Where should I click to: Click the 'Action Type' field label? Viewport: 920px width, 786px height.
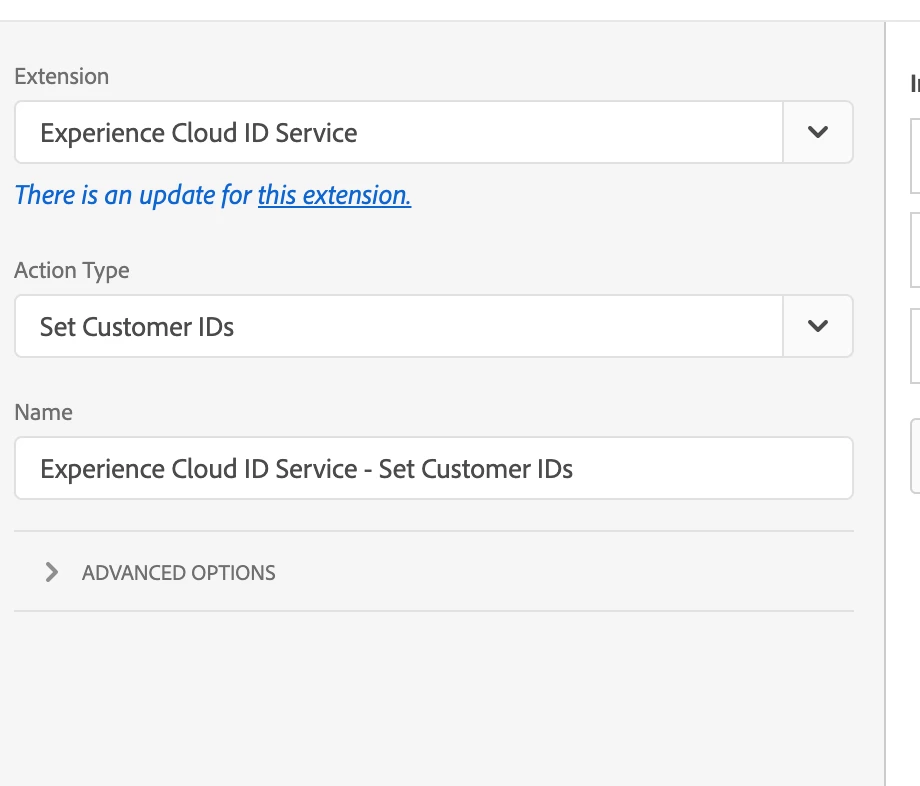click(71, 270)
